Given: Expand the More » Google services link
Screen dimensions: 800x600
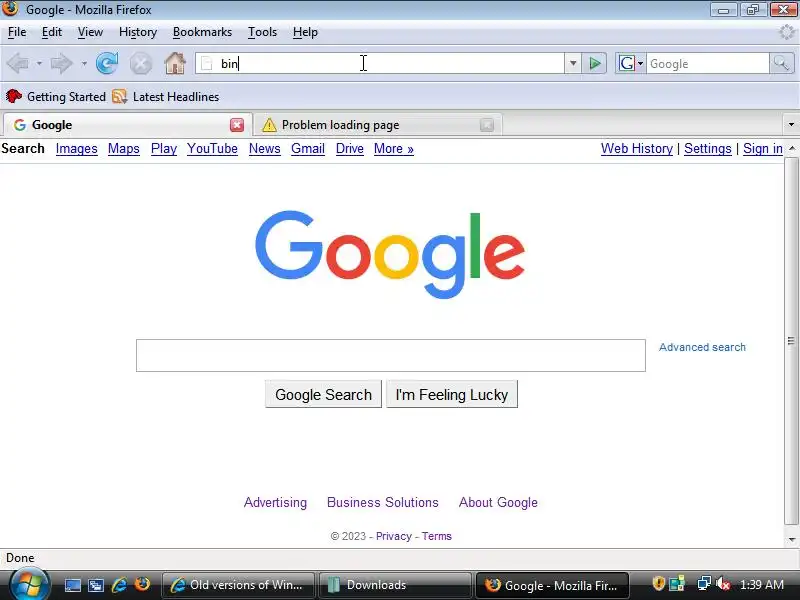Looking at the screenshot, I should pos(393,148).
